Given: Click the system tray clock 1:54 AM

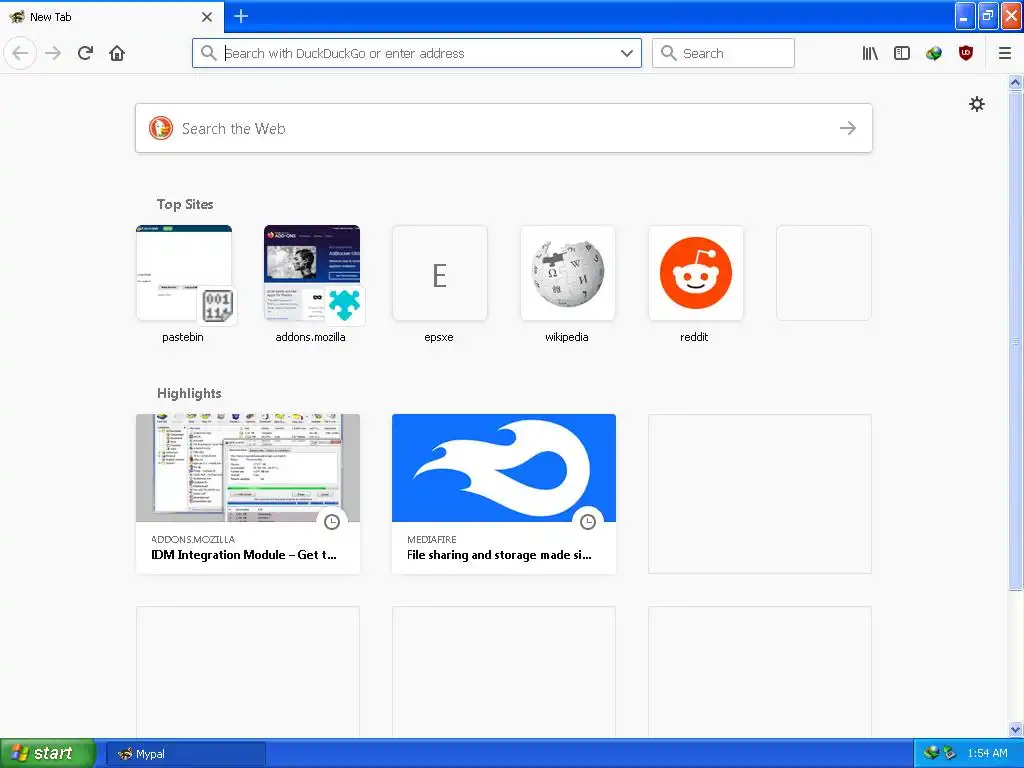Looking at the screenshot, I should tap(987, 754).
